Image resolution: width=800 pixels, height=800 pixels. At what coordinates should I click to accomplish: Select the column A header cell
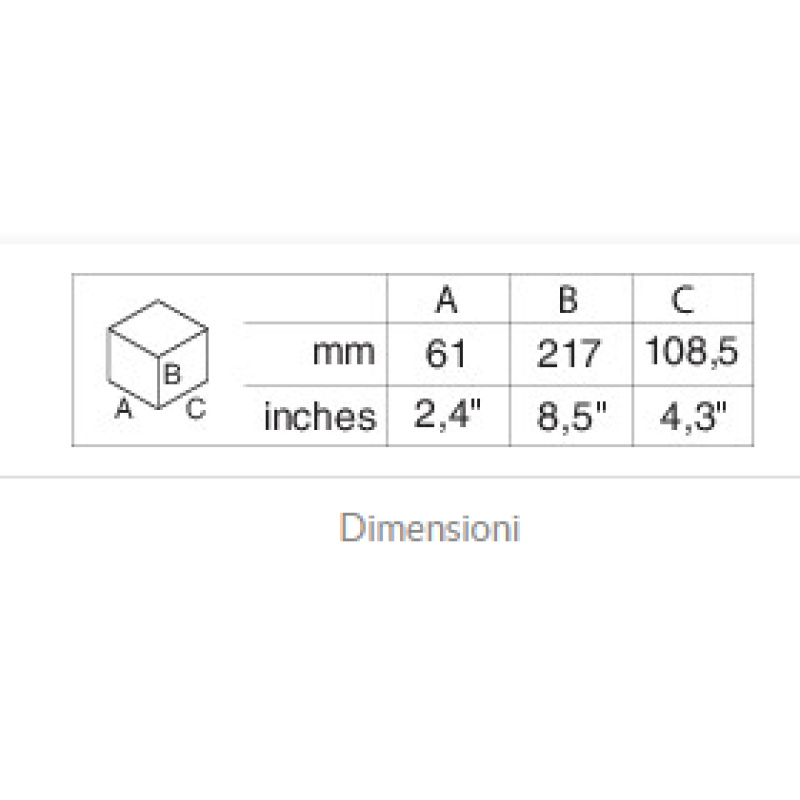pos(447,300)
